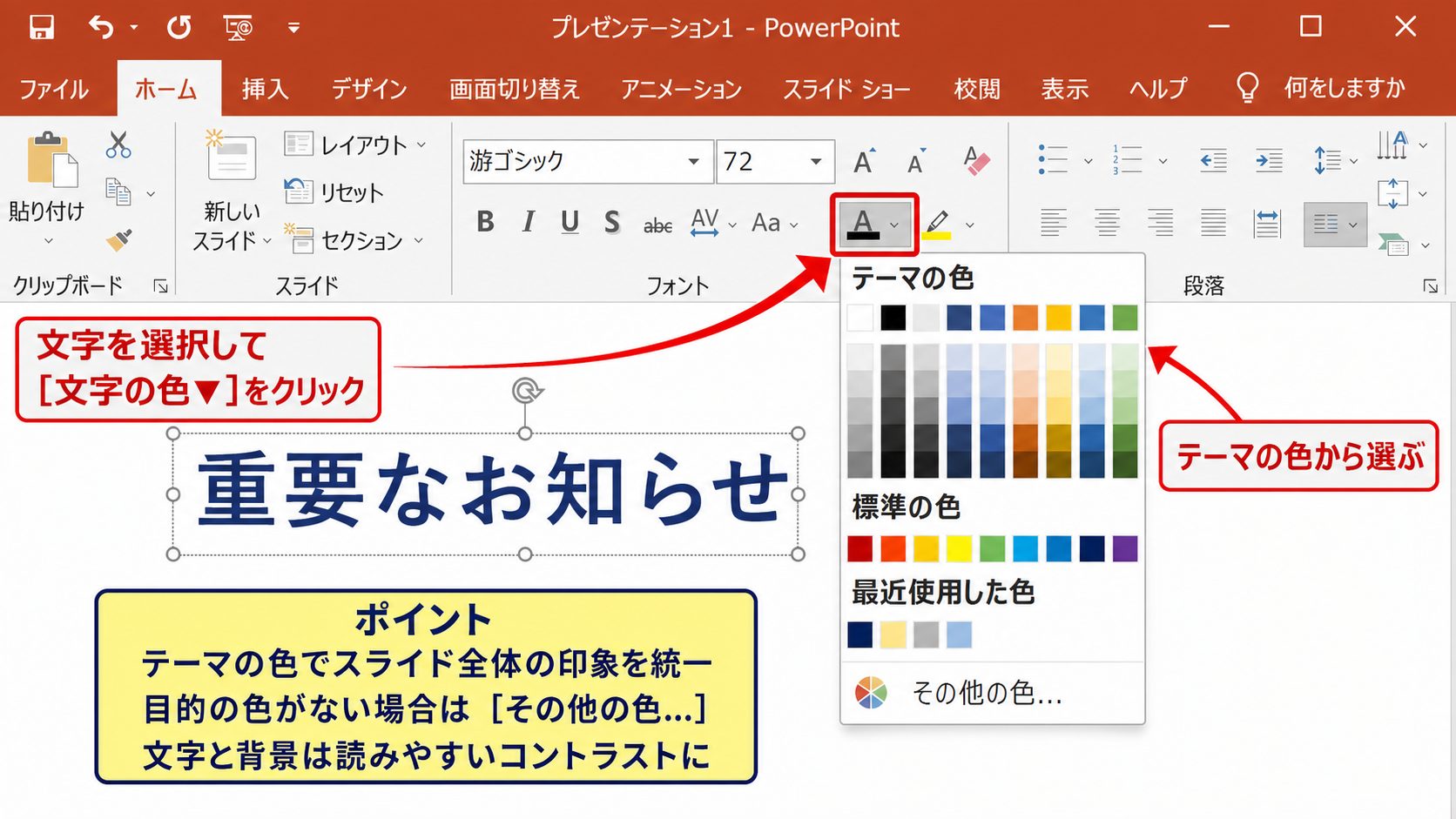Increase list indent level icon
Viewport: 1456px width, 819px height.
(x=1269, y=160)
